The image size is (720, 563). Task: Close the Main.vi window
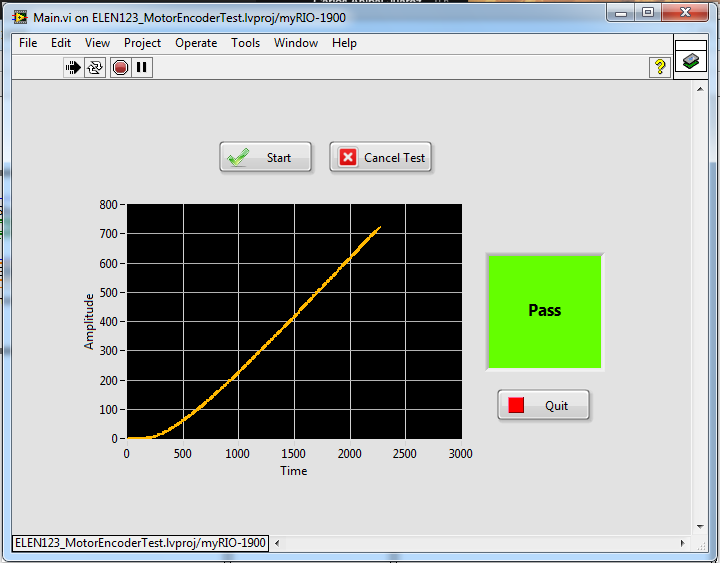685,13
